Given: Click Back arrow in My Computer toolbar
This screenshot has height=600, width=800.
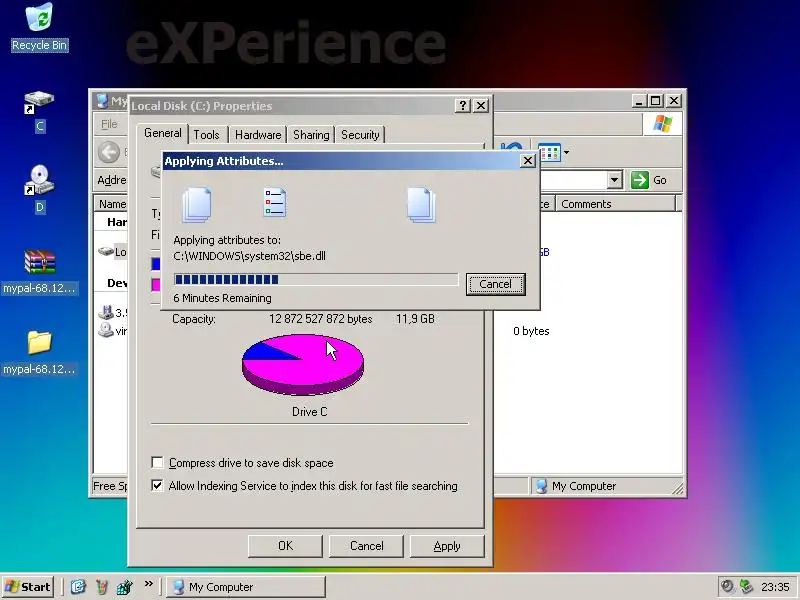Looking at the screenshot, I should (x=109, y=152).
